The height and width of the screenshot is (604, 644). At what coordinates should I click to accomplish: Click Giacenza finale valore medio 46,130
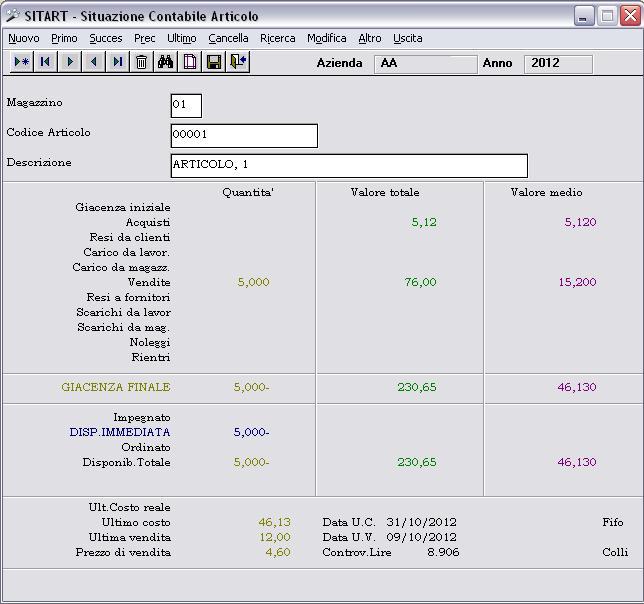[x=577, y=387]
